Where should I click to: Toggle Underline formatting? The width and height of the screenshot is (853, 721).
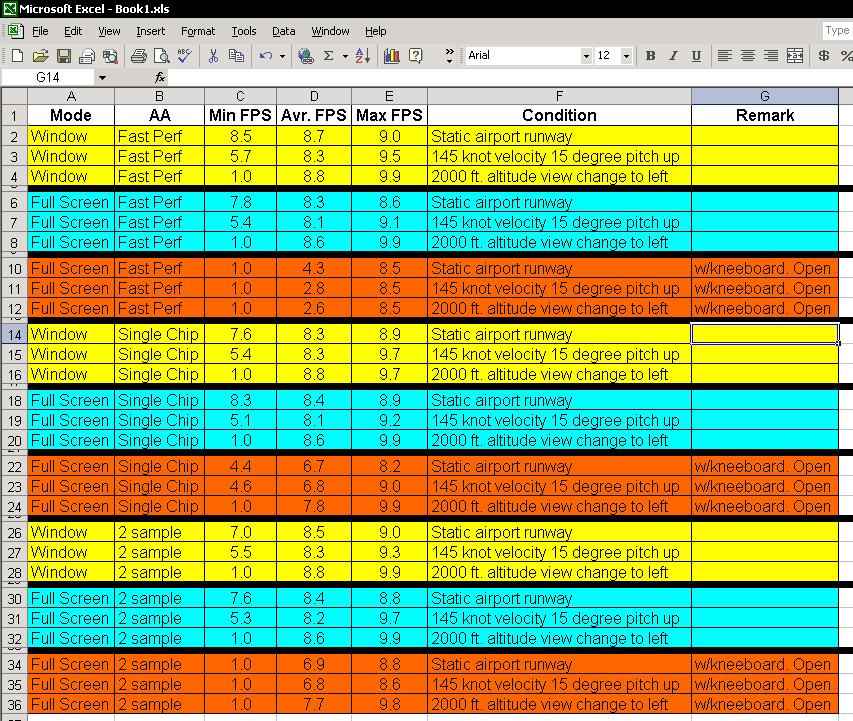click(696, 56)
